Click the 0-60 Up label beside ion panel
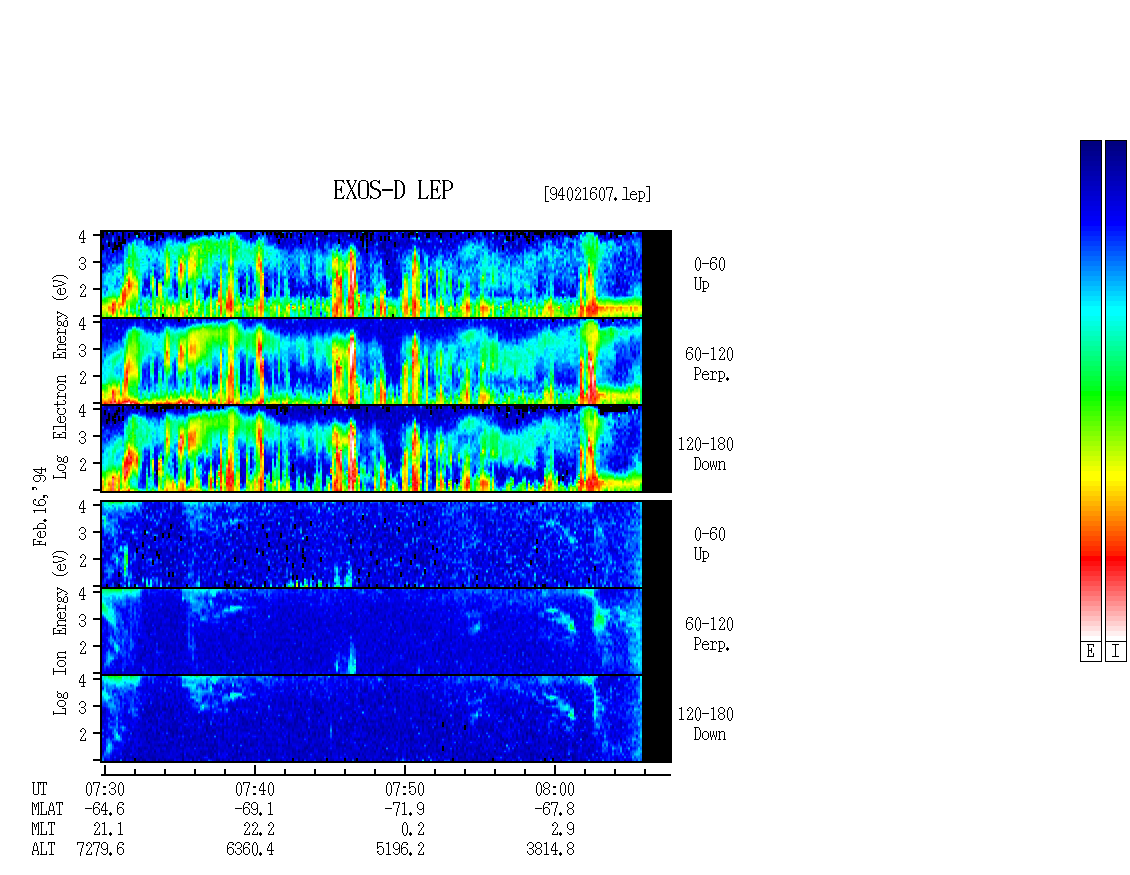This screenshot has height=875, width=1130. [x=710, y=544]
